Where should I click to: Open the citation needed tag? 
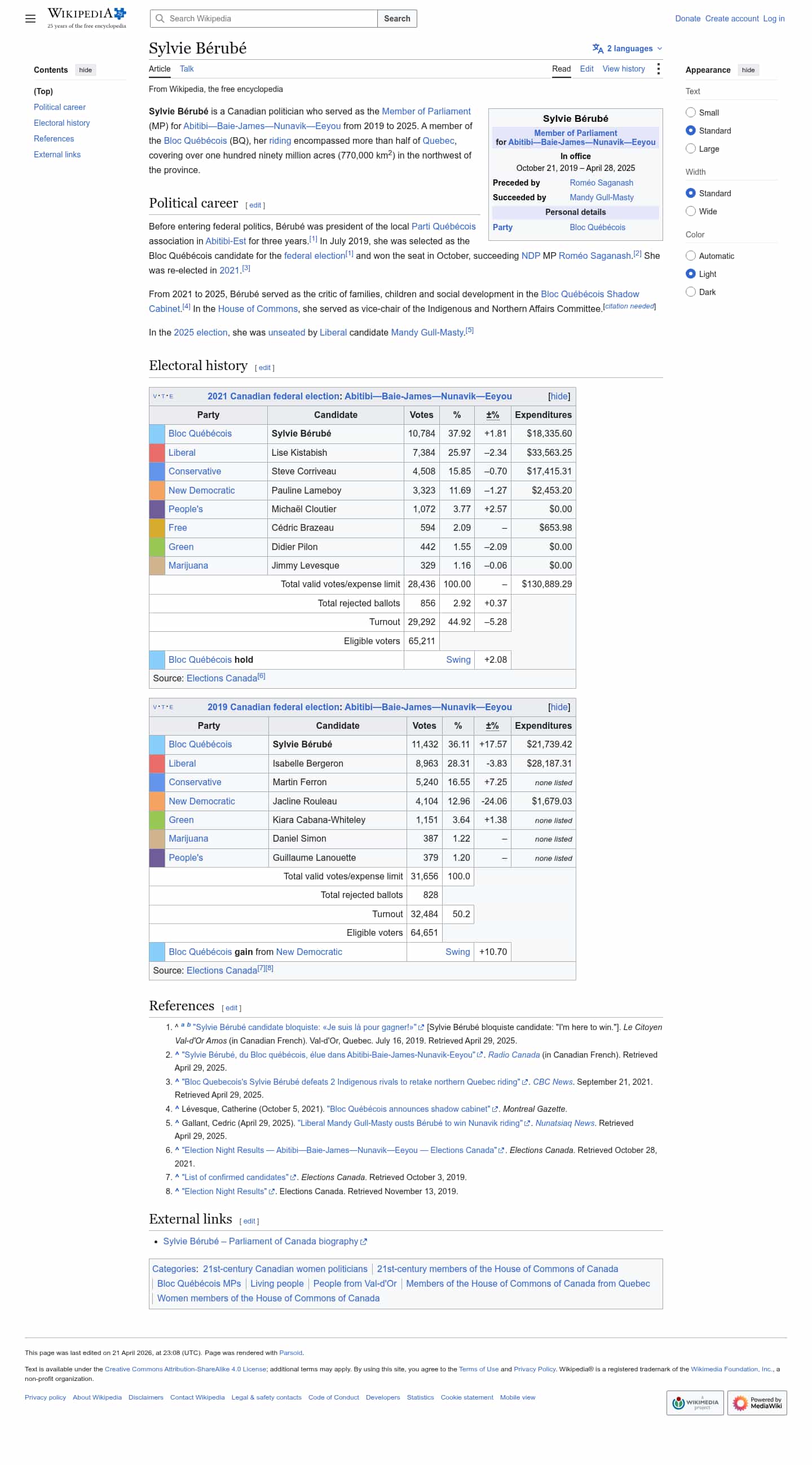[x=629, y=306]
